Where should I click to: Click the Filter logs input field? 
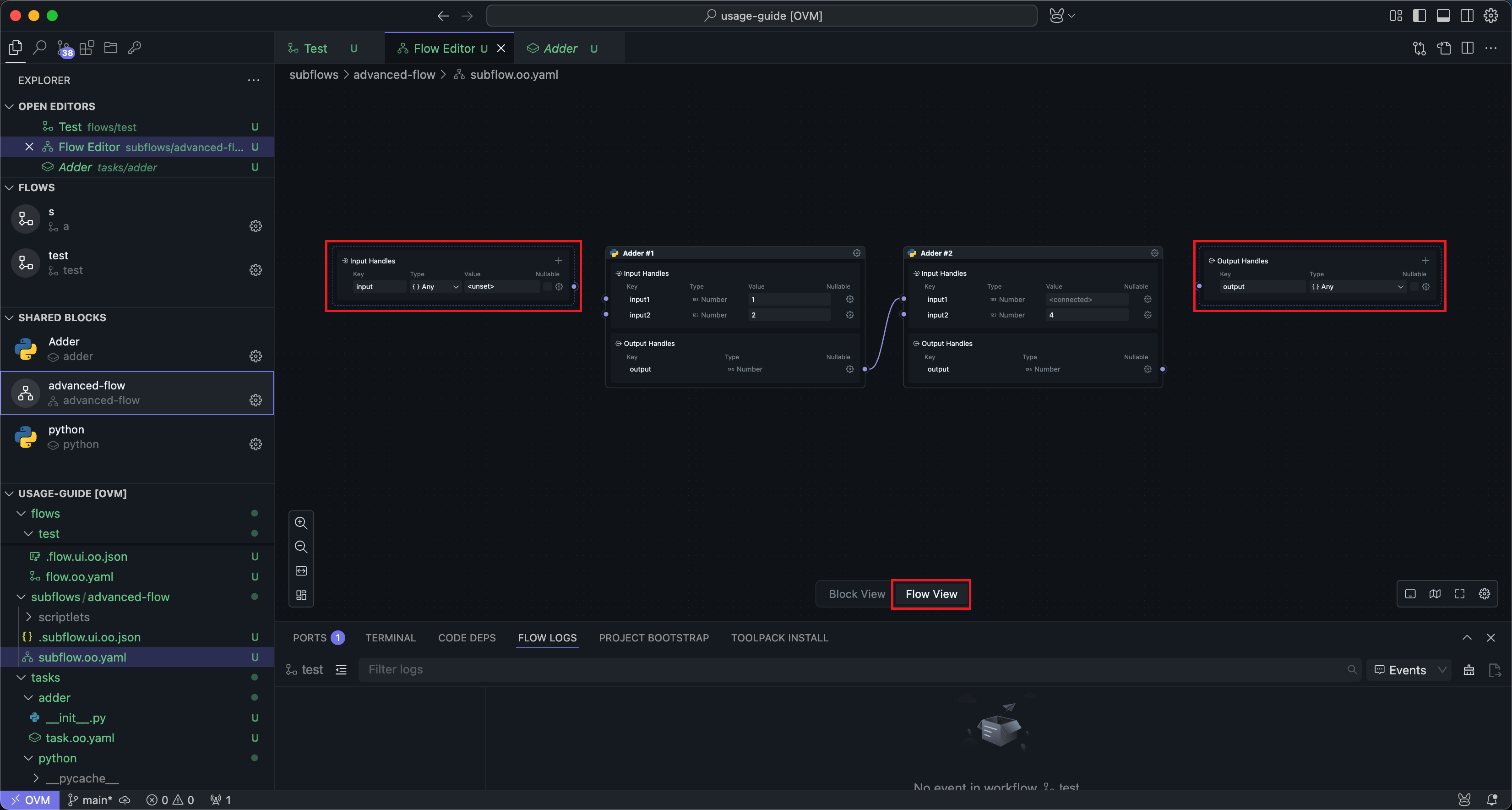tap(851, 670)
